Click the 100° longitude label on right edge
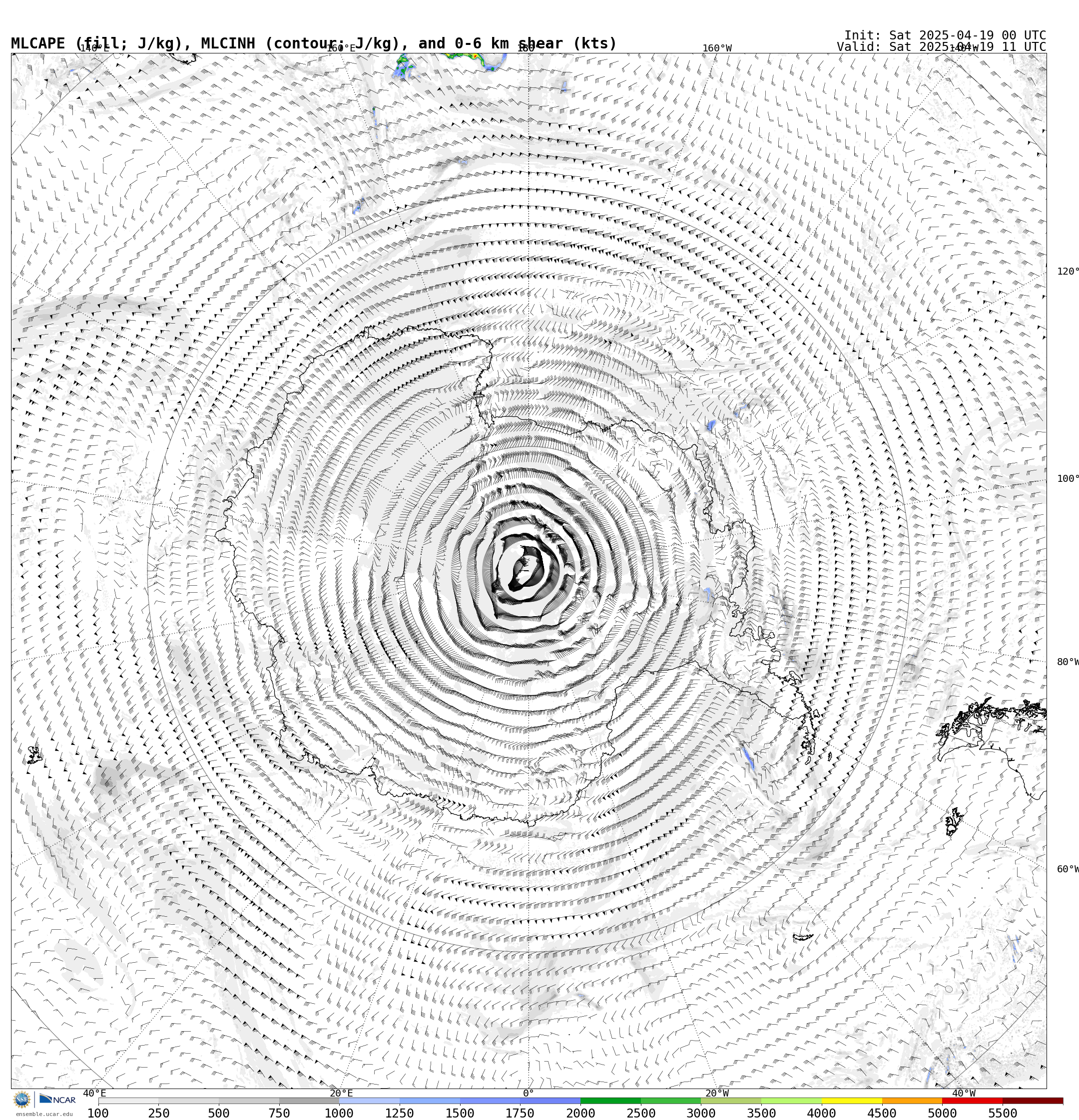The height and width of the screenshot is (1120, 1079). [1068, 478]
